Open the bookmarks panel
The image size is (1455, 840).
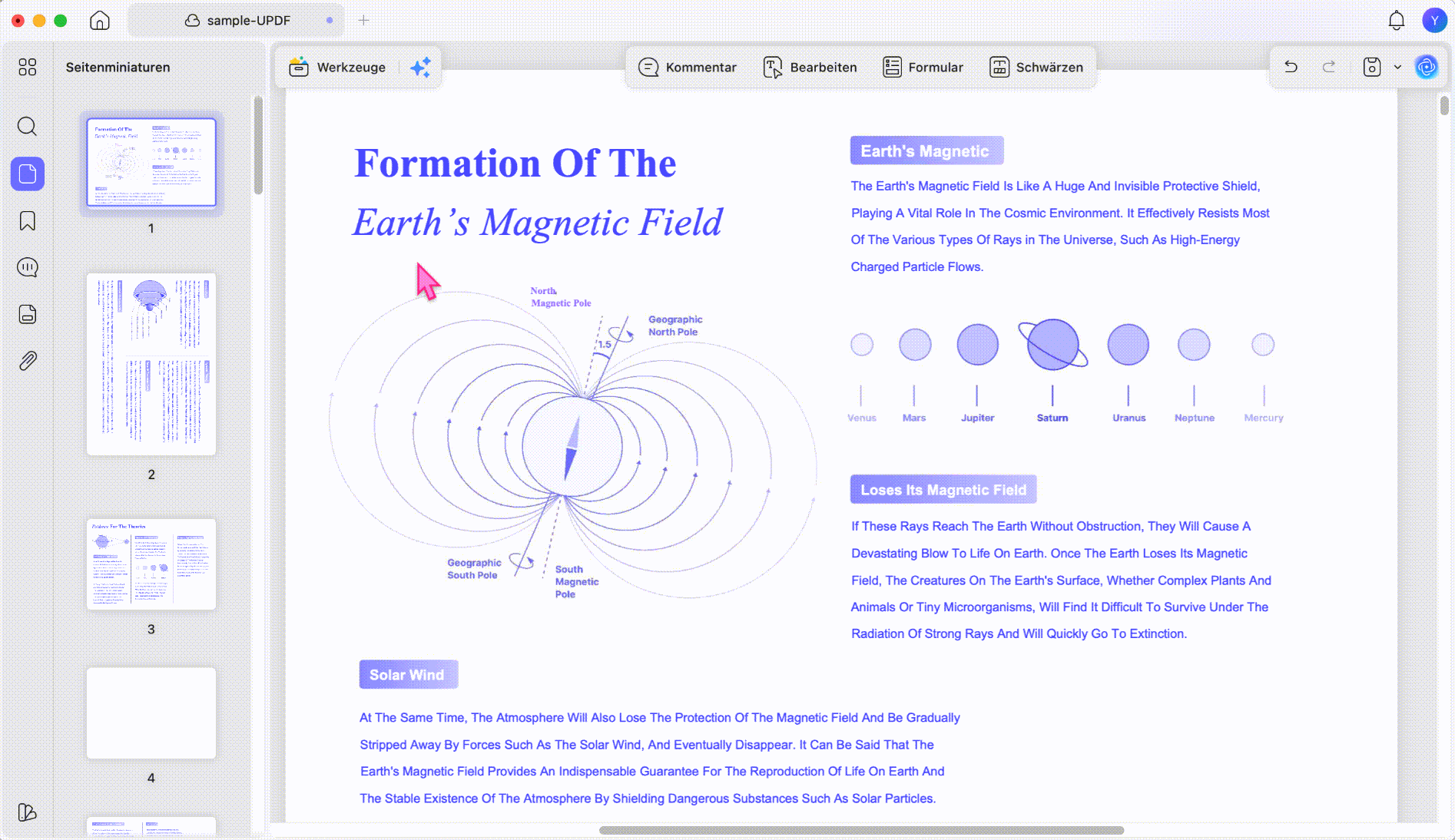28,221
